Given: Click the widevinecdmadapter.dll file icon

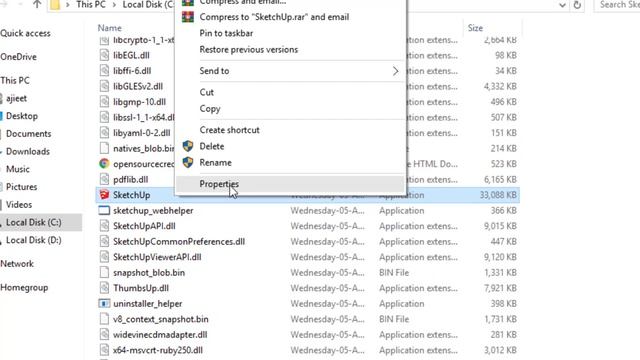Looking at the screenshot, I should coord(104,334).
